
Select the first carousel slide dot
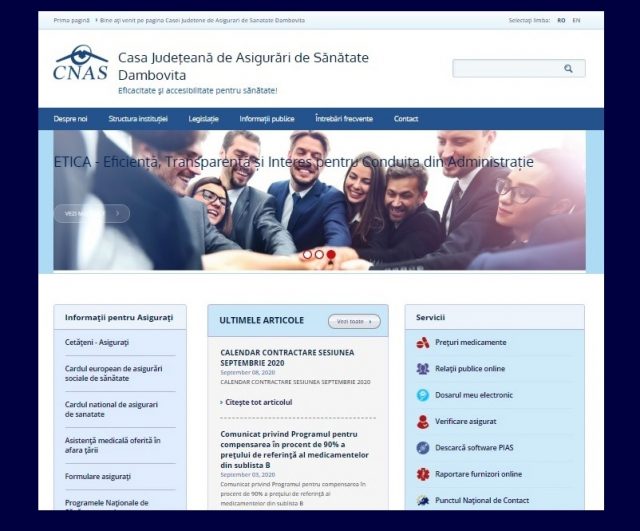pos(307,255)
